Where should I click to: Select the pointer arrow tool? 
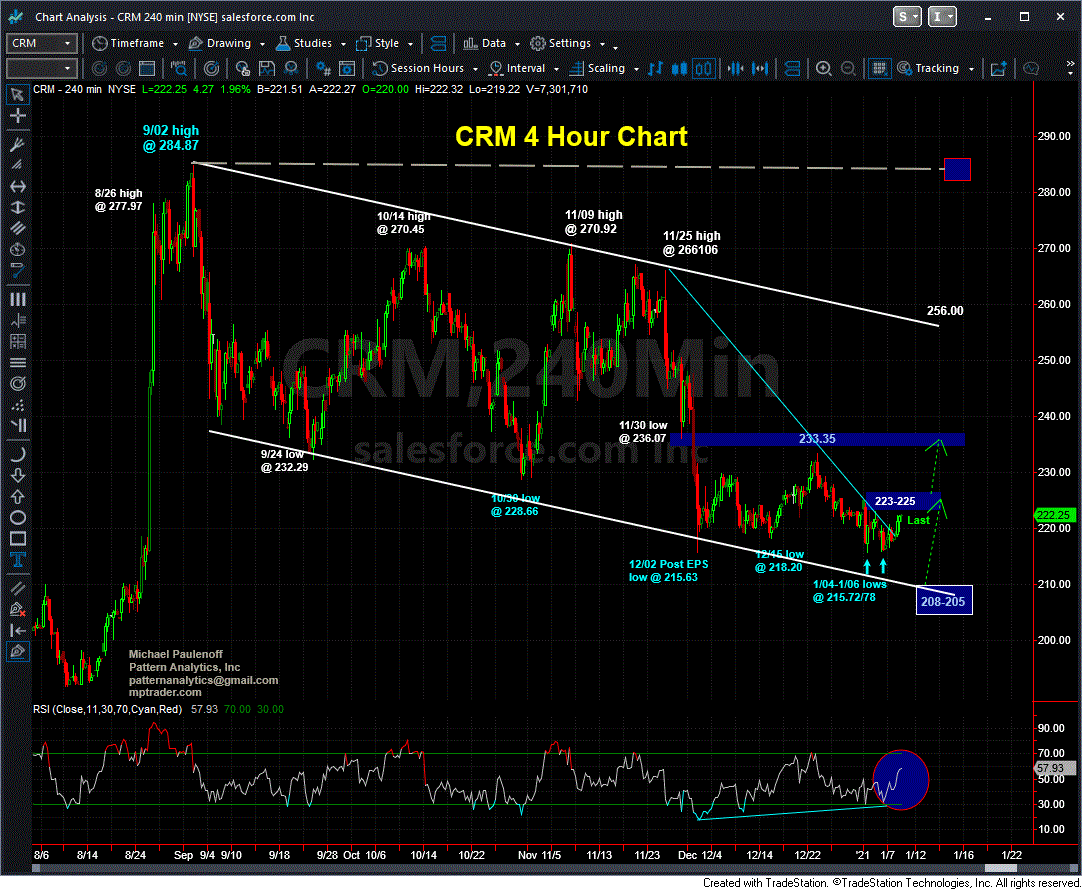click(19, 93)
